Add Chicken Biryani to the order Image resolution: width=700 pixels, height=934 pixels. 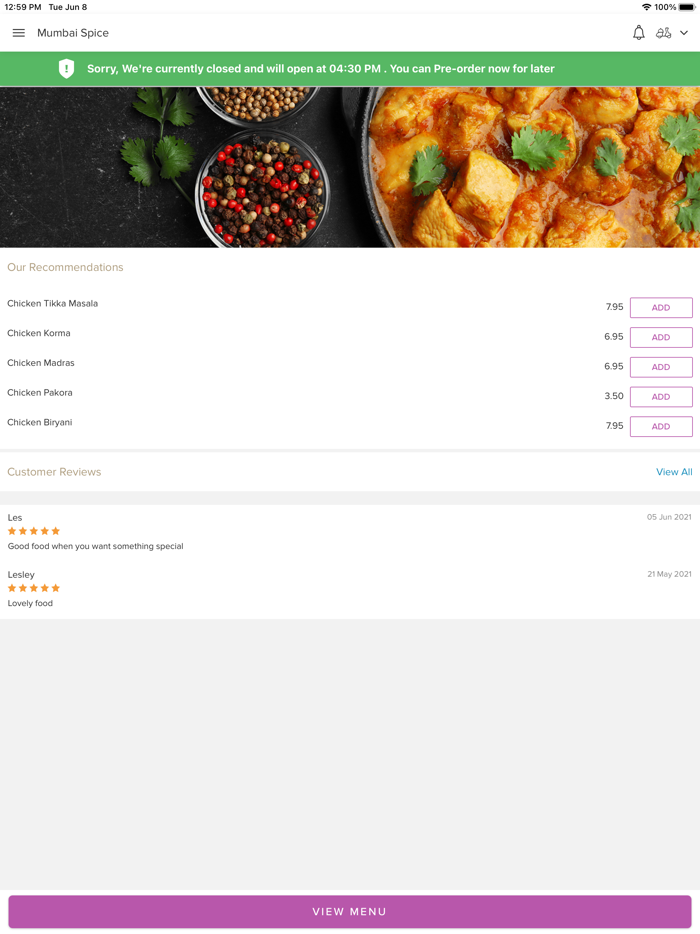coord(661,426)
